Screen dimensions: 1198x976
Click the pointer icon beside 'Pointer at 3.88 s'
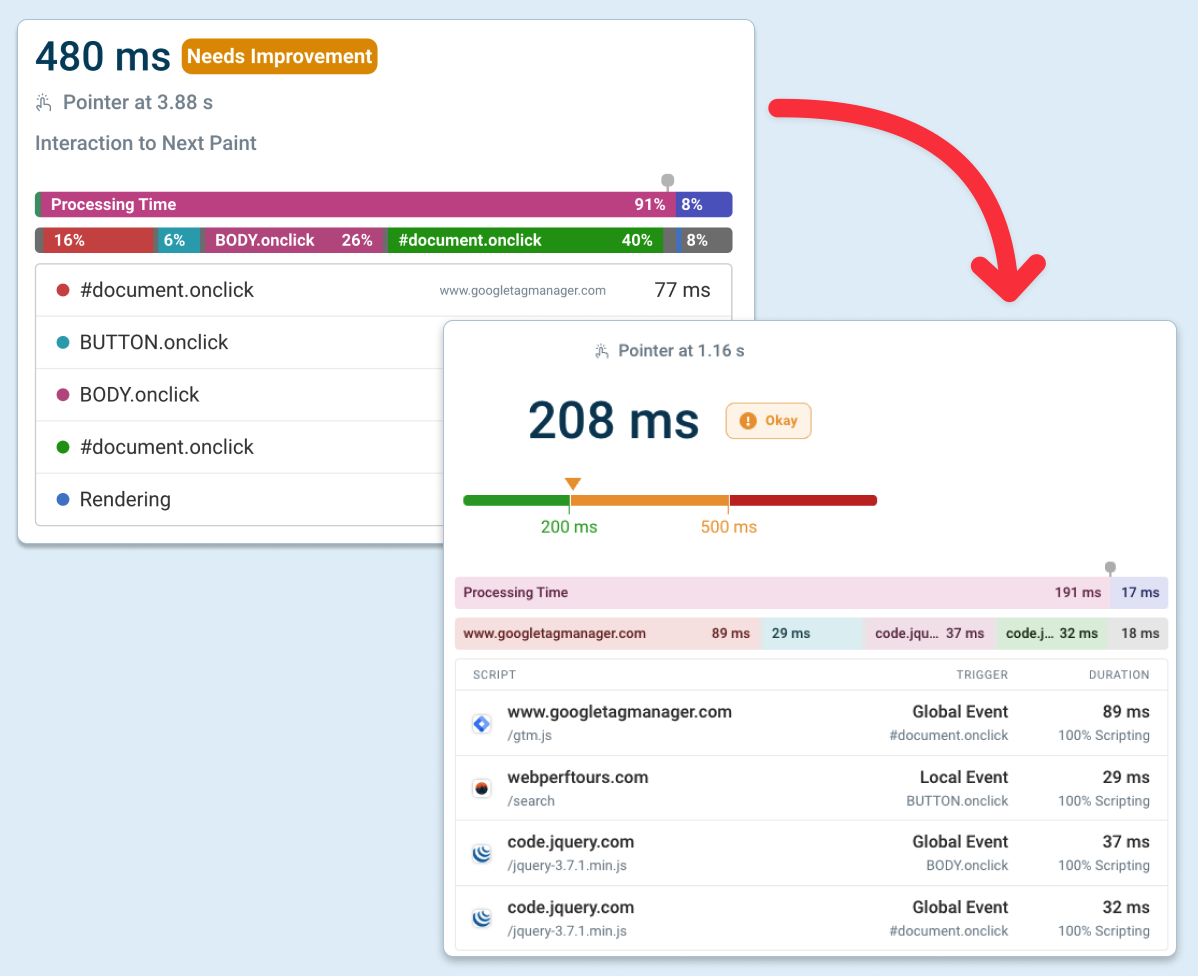click(x=44, y=103)
